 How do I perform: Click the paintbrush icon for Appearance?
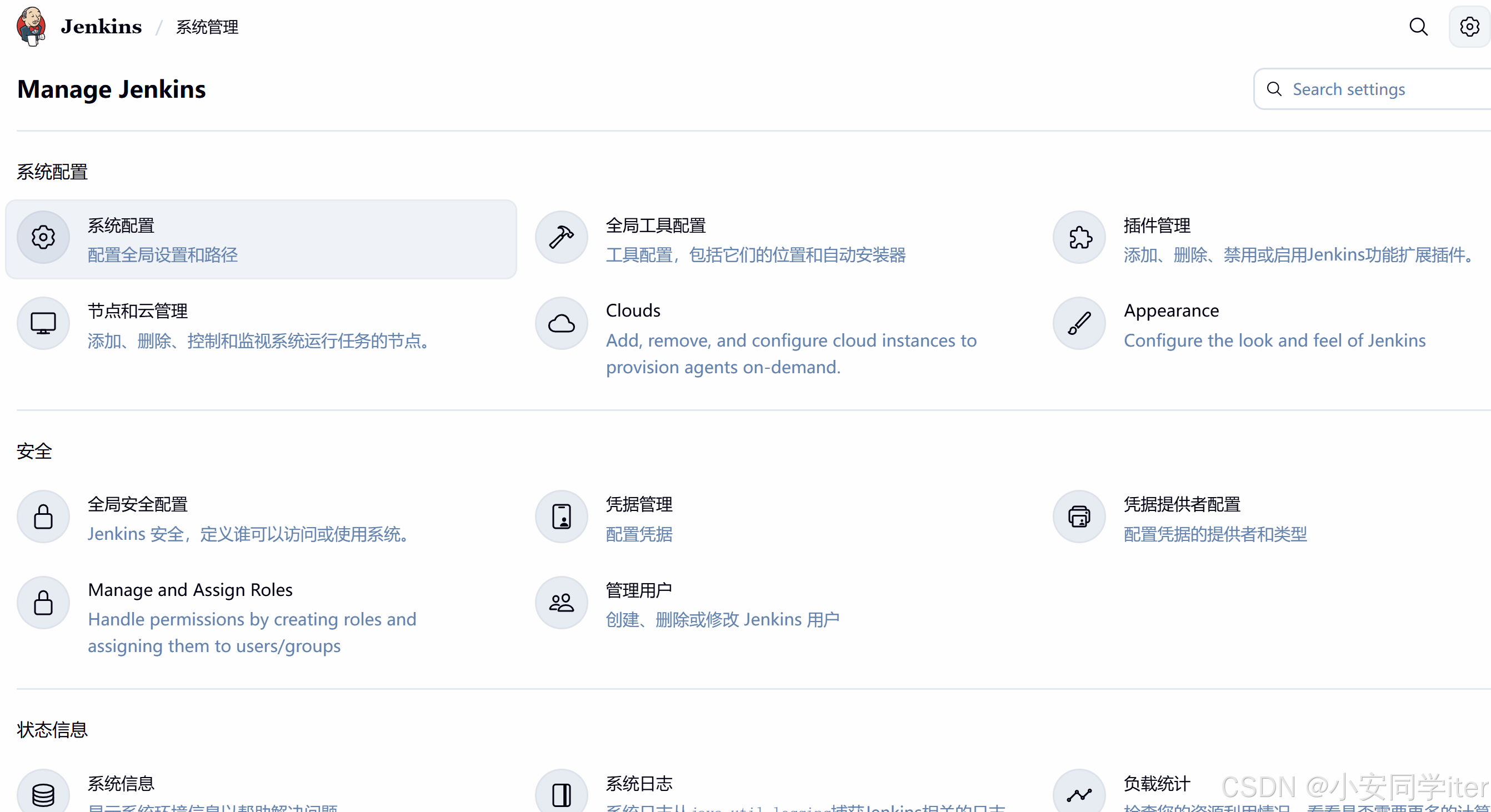click(1079, 323)
